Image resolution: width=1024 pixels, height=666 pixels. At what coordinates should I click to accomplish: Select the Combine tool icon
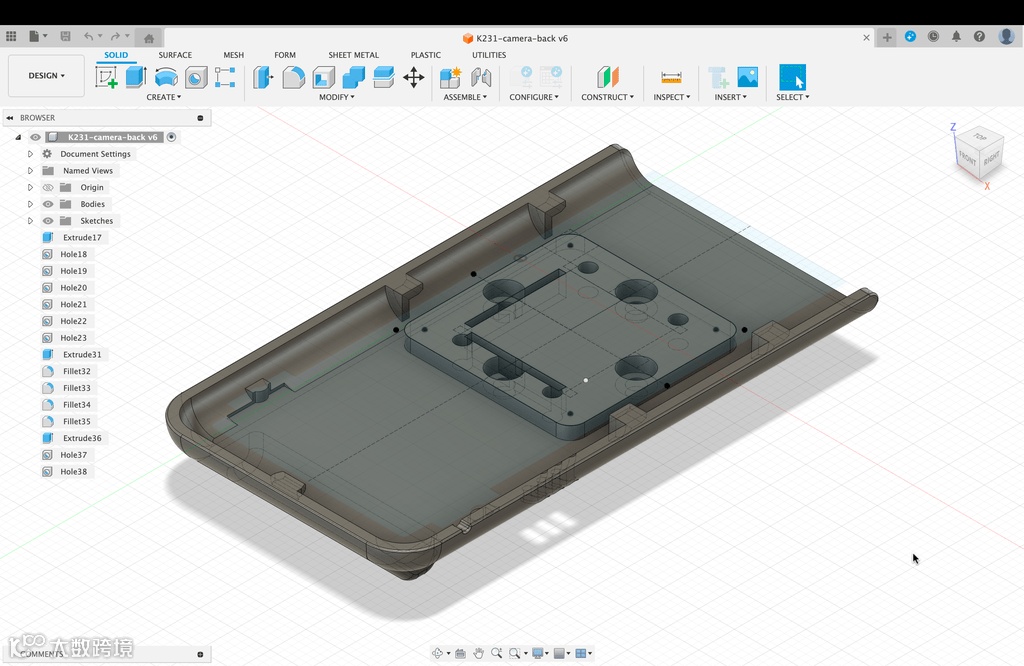(353, 77)
